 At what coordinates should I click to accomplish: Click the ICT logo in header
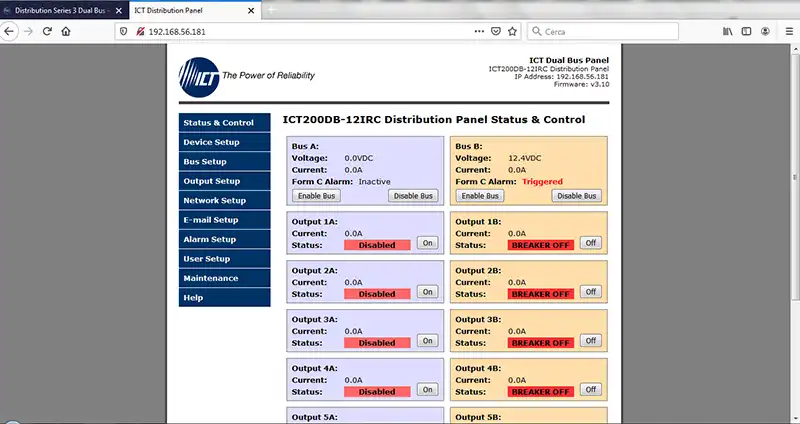[x=199, y=77]
